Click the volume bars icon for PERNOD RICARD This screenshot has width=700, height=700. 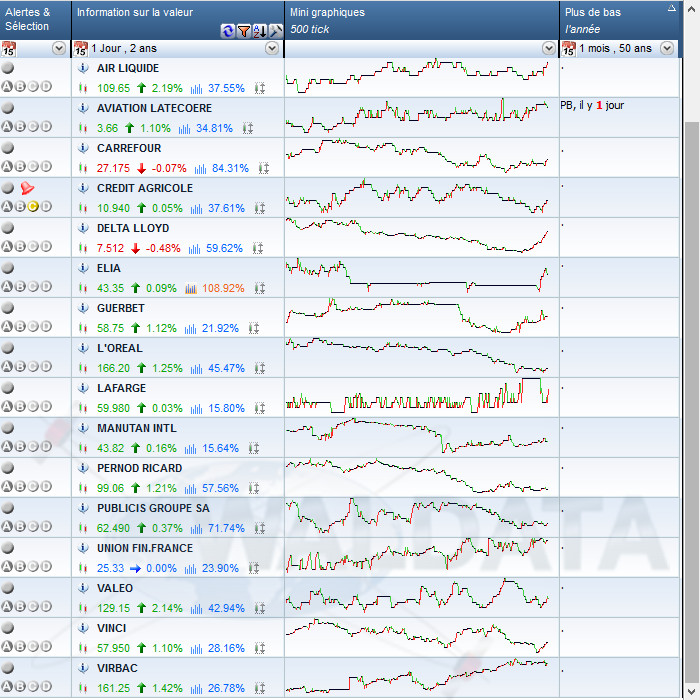[191, 489]
